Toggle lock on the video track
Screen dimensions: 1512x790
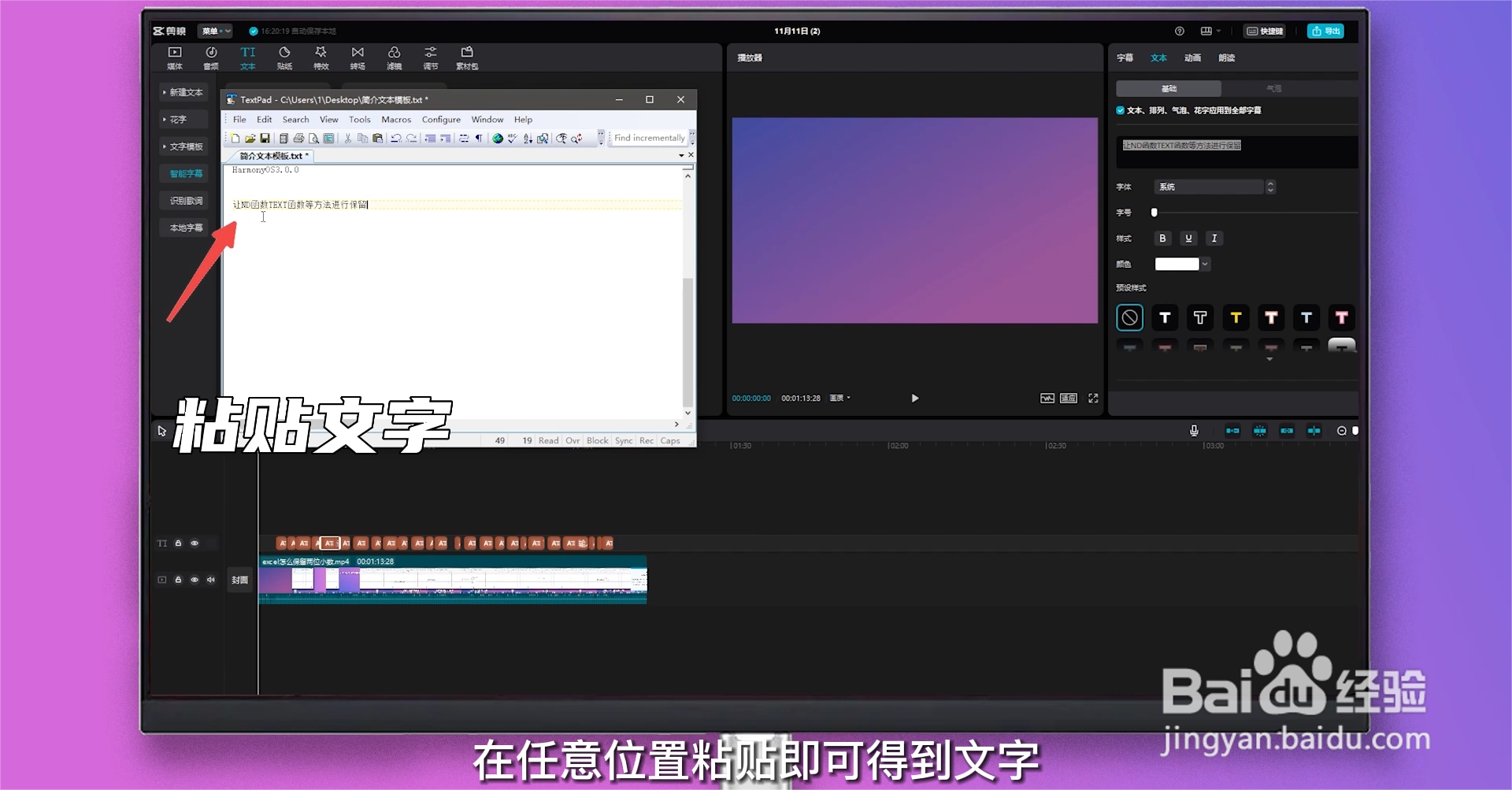click(178, 580)
